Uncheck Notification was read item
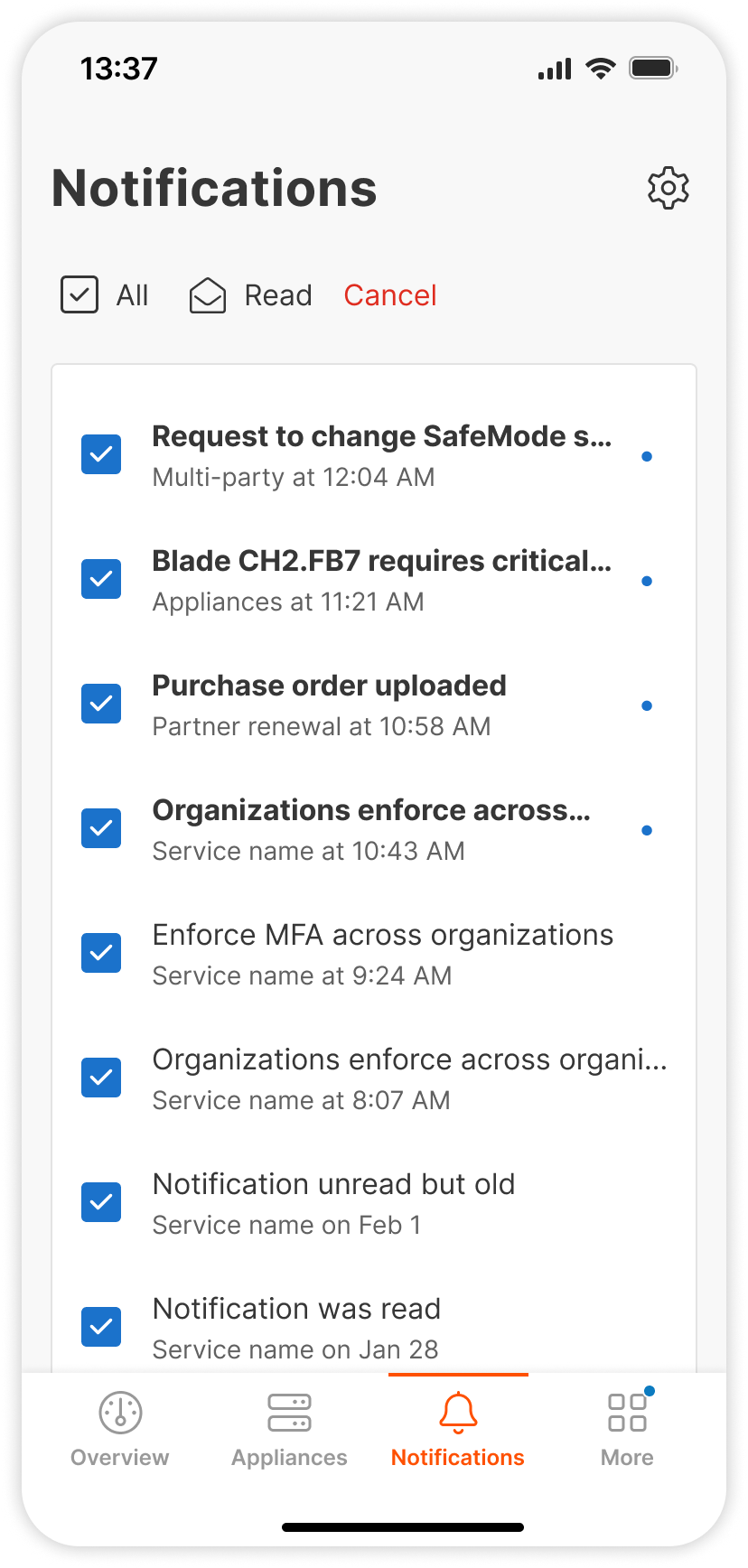This screenshot has height=1568, width=748. (101, 1327)
